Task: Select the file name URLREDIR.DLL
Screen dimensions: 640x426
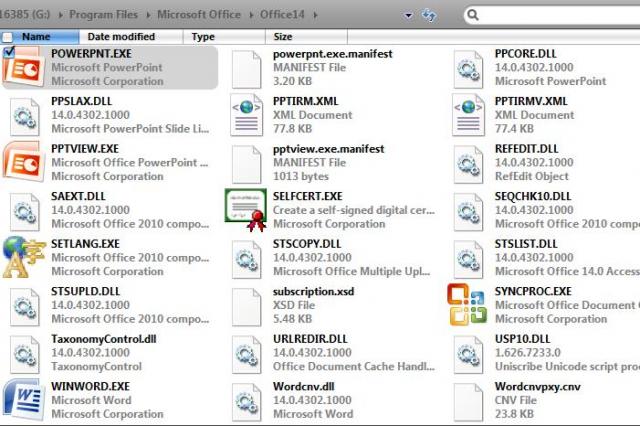Action: pyautogui.click(x=310, y=339)
